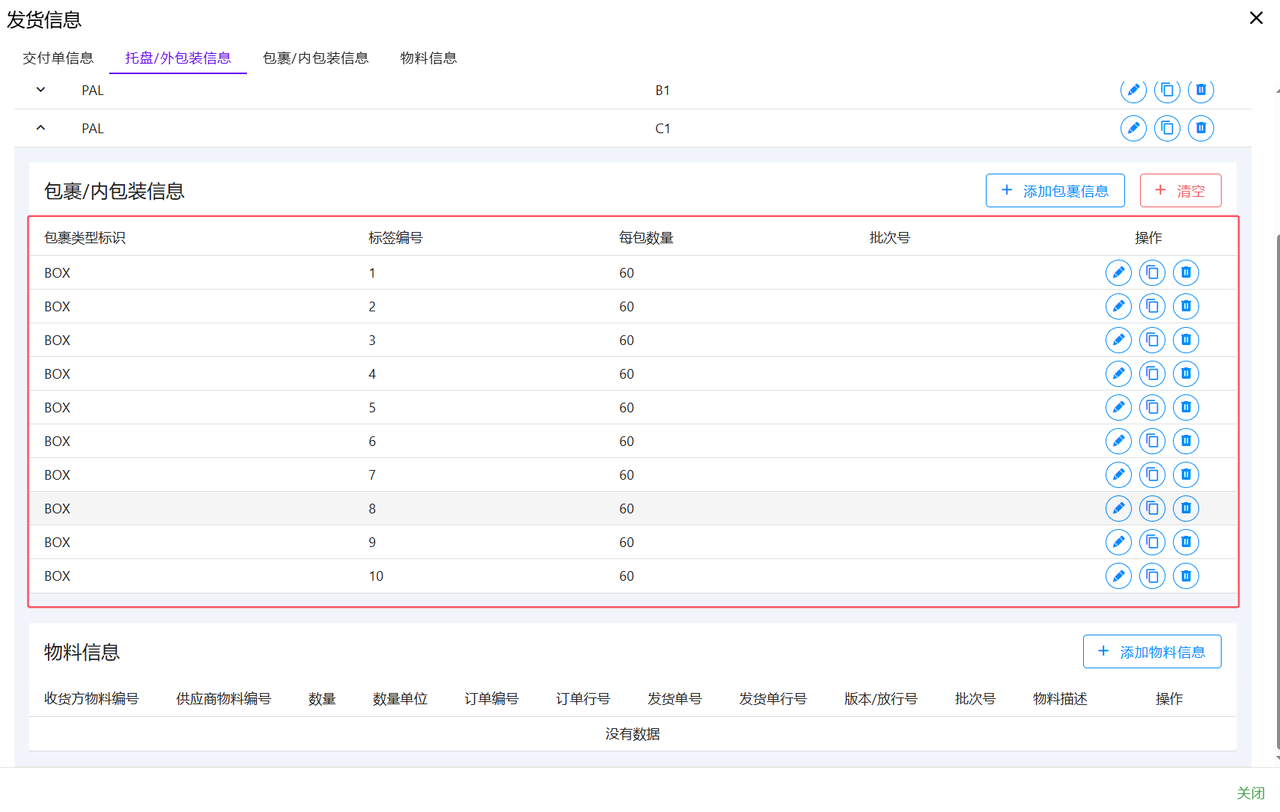The height and width of the screenshot is (812, 1280).
Task: Edit the BOX 8 package entry
Action: coord(1118,509)
